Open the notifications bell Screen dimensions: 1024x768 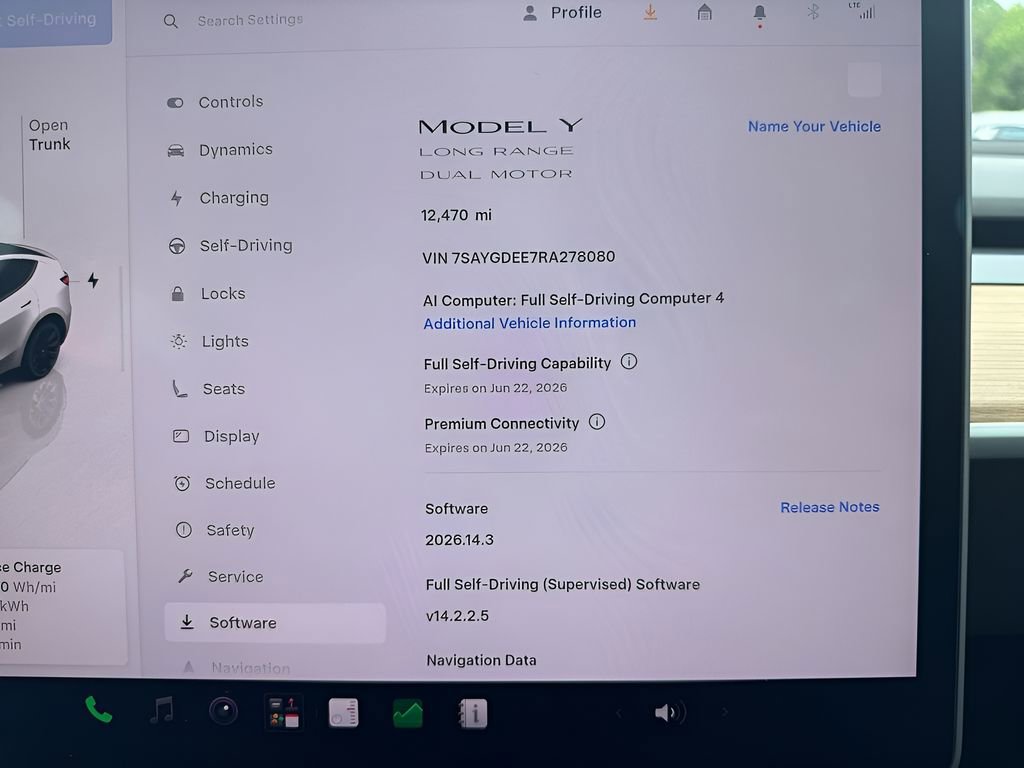(760, 14)
